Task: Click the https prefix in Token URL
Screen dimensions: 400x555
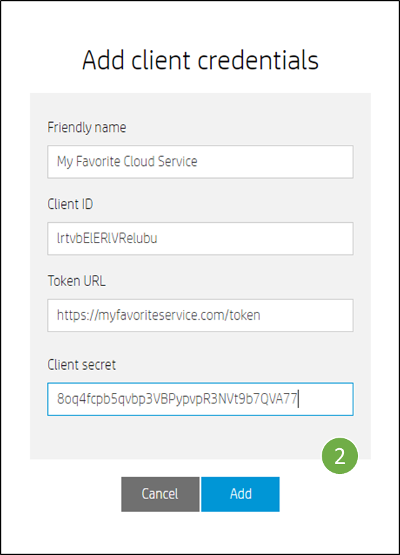Action: pyautogui.click(x=70, y=315)
